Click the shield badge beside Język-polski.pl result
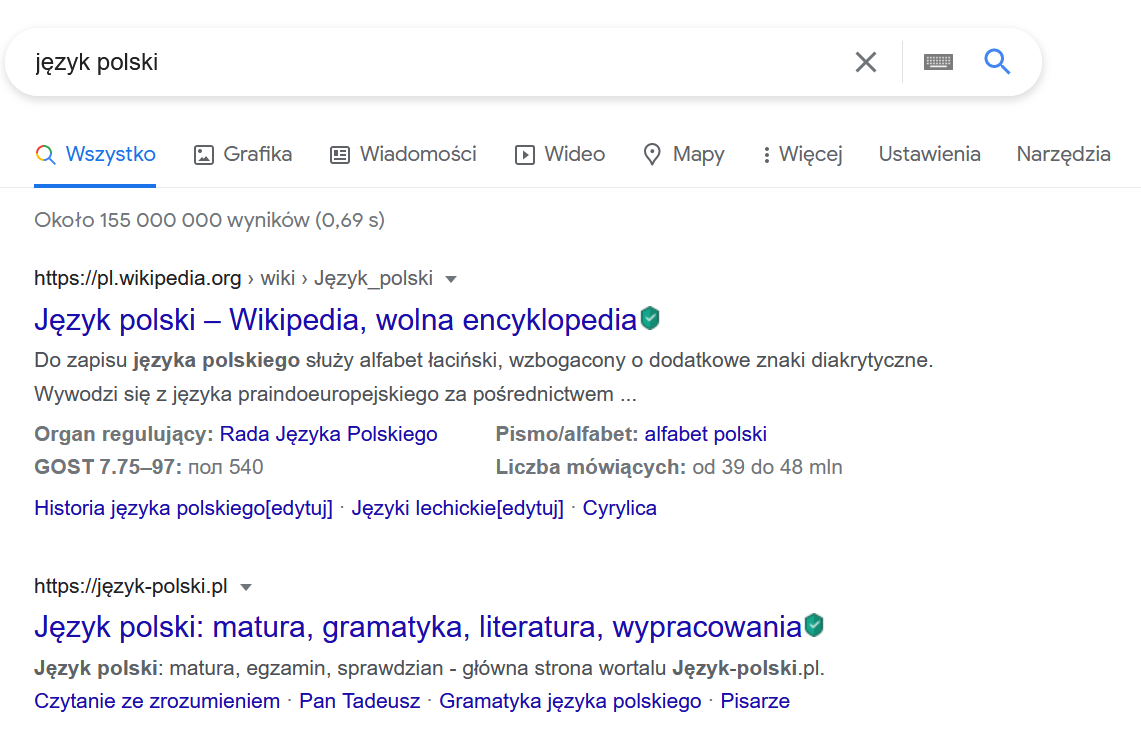 pyautogui.click(x=814, y=624)
